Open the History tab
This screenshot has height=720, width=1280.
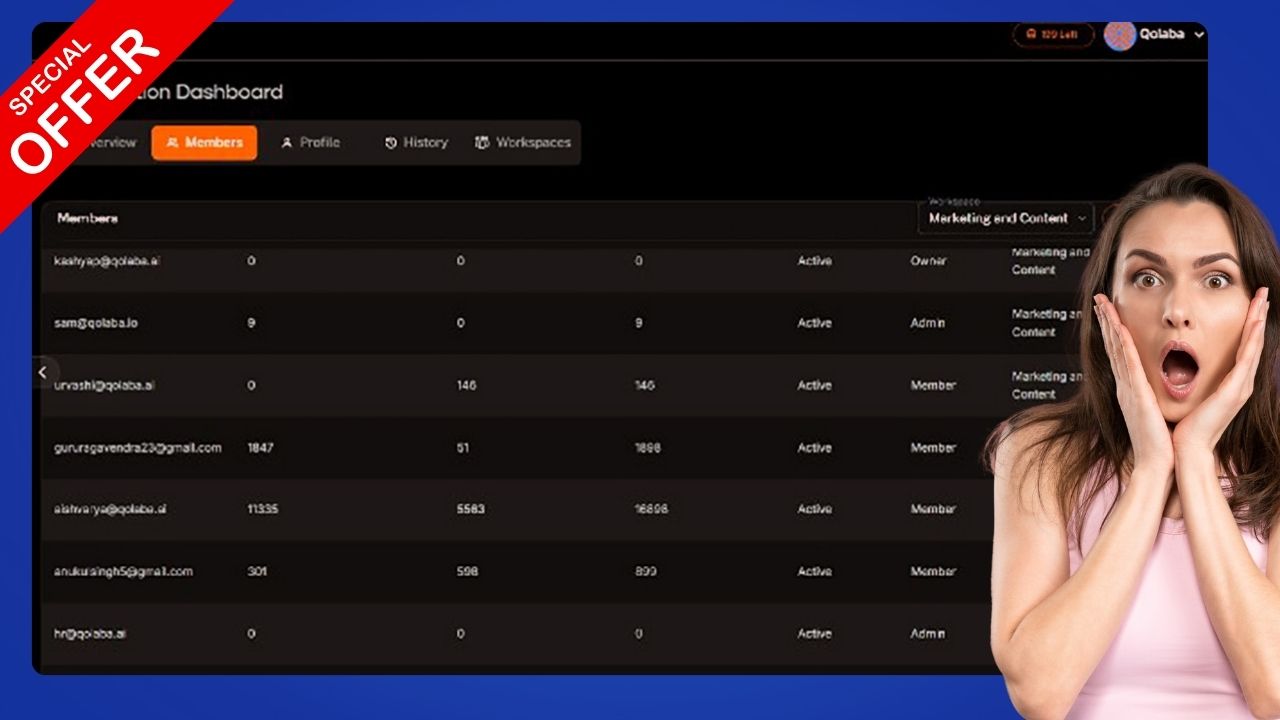click(416, 142)
